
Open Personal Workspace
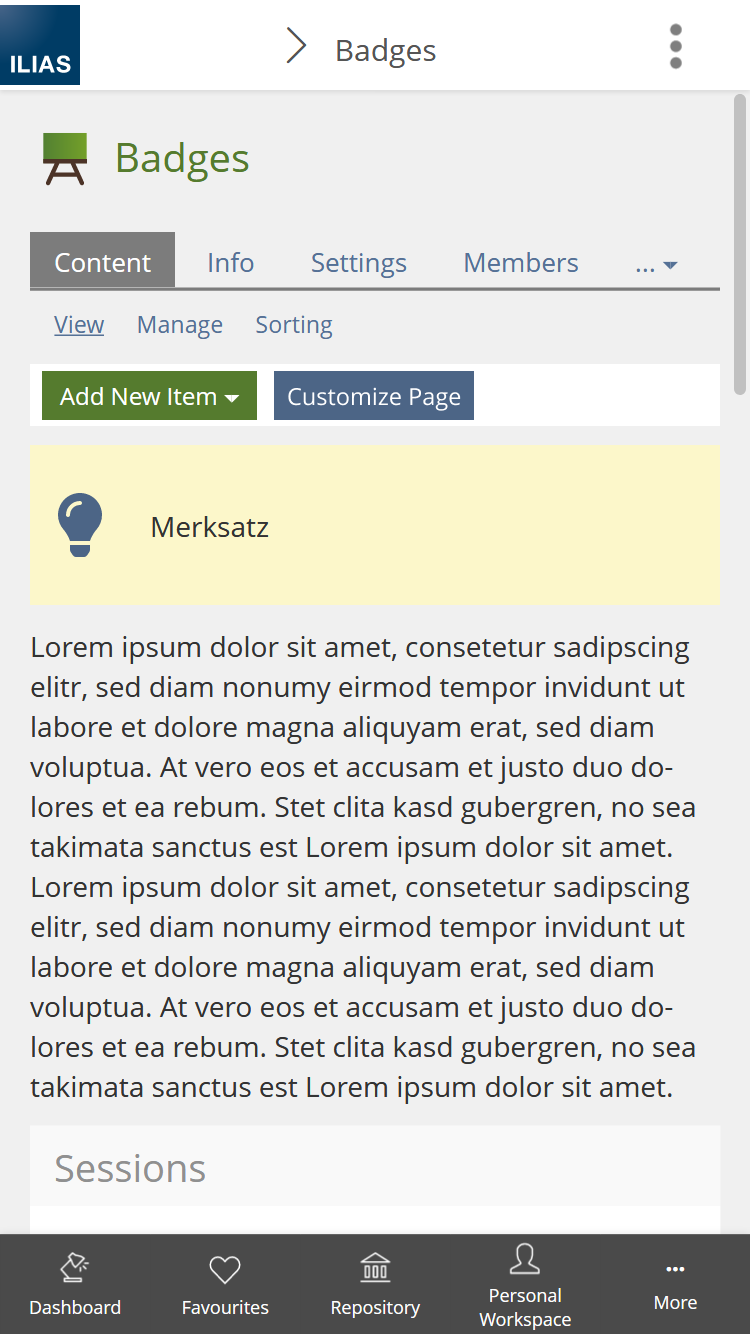[525, 1284]
